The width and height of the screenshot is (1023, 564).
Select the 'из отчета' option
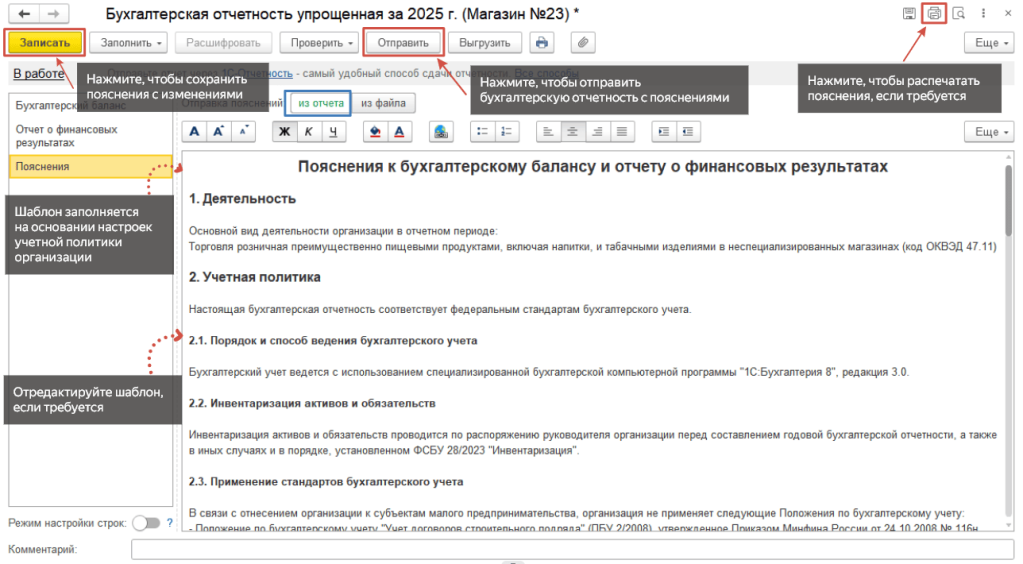[320, 103]
